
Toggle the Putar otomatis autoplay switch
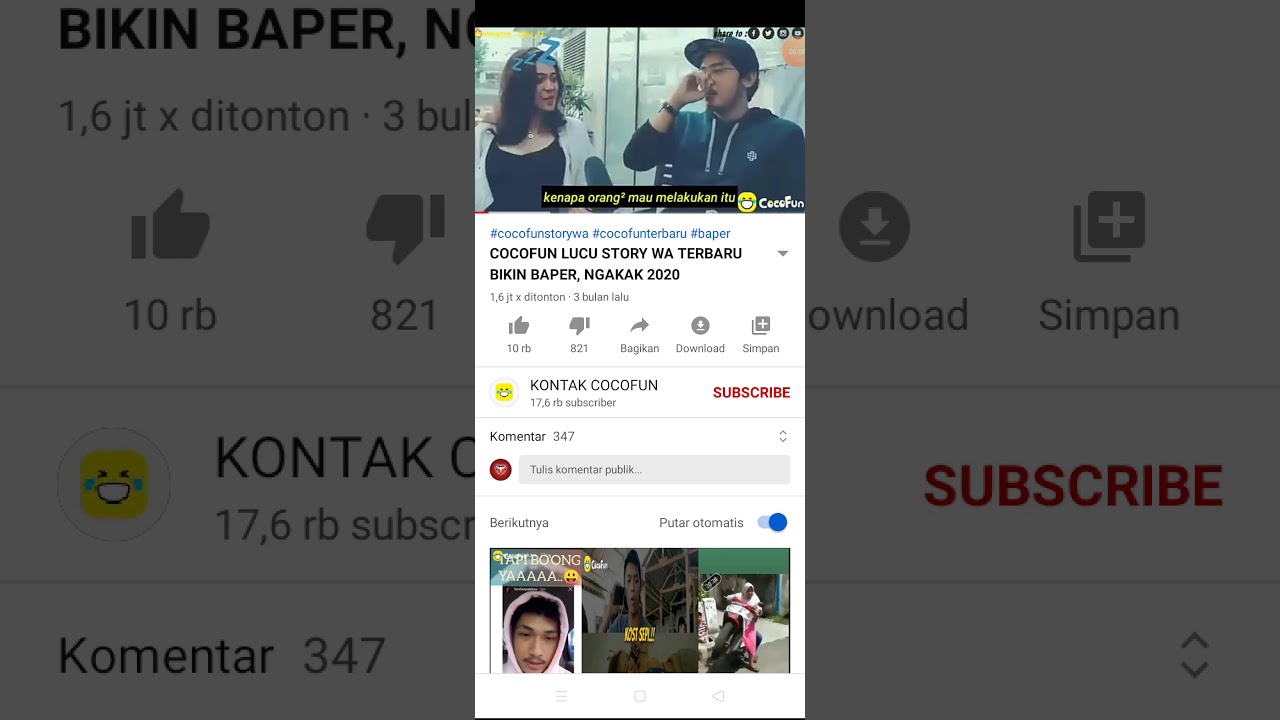(772, 522)
